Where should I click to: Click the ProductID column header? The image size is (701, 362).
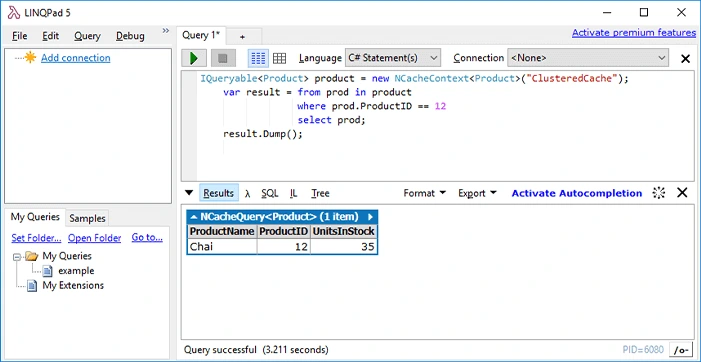(284, 232)
